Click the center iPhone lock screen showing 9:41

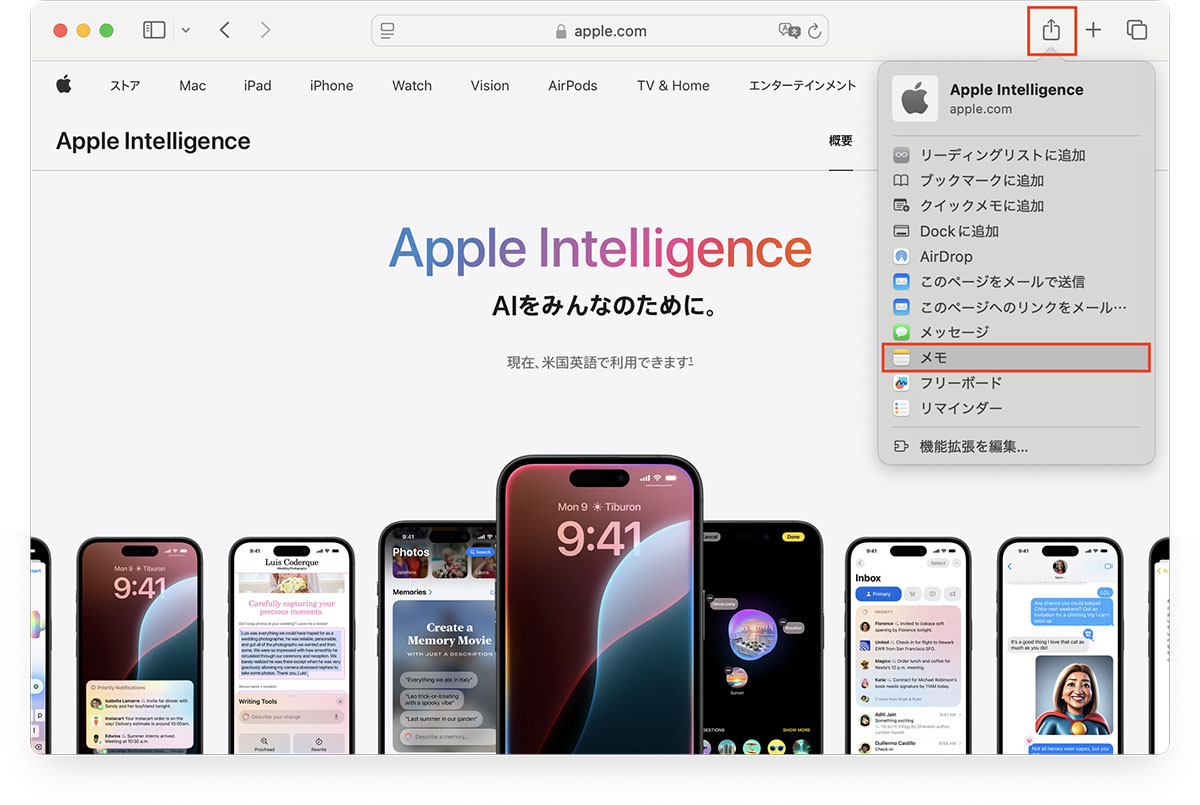point(599,605)
